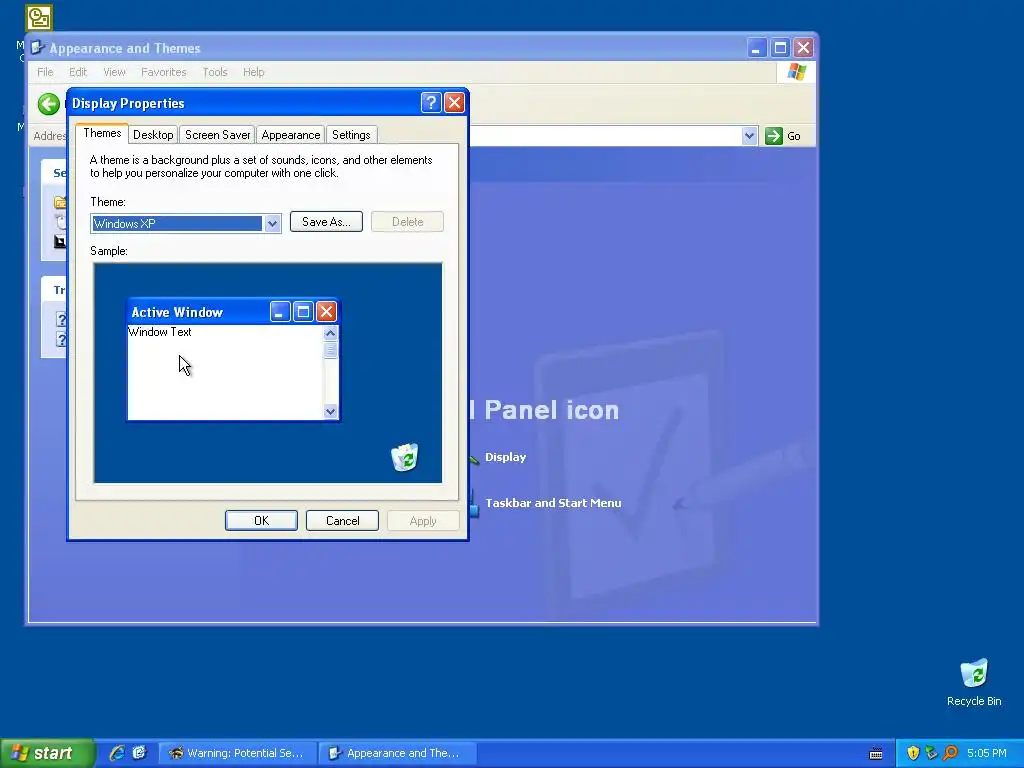
Task: Close the Appearance and Themes window
Action: (x=803, y=48)
